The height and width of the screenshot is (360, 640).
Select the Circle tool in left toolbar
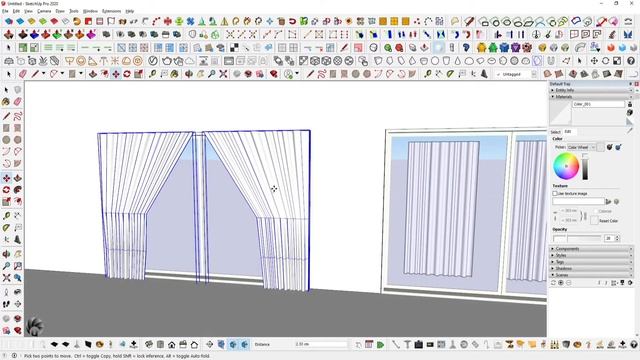[x=6, y=140]
